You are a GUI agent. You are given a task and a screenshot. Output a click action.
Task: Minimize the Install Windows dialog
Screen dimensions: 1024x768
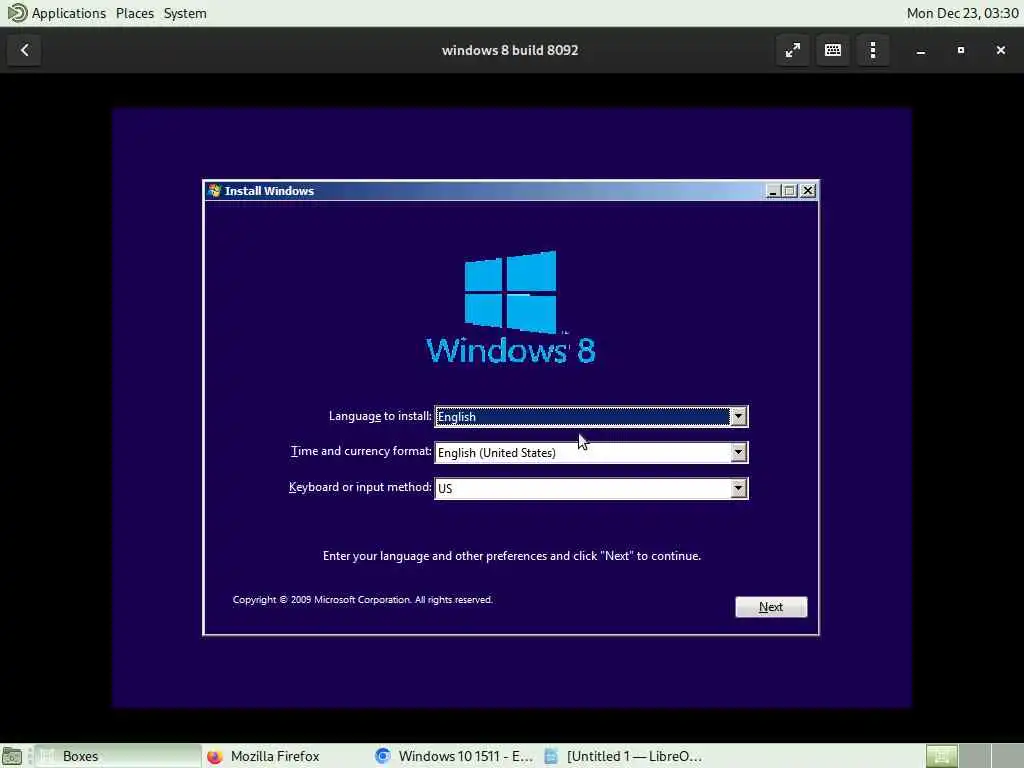[x=773, y=191]
